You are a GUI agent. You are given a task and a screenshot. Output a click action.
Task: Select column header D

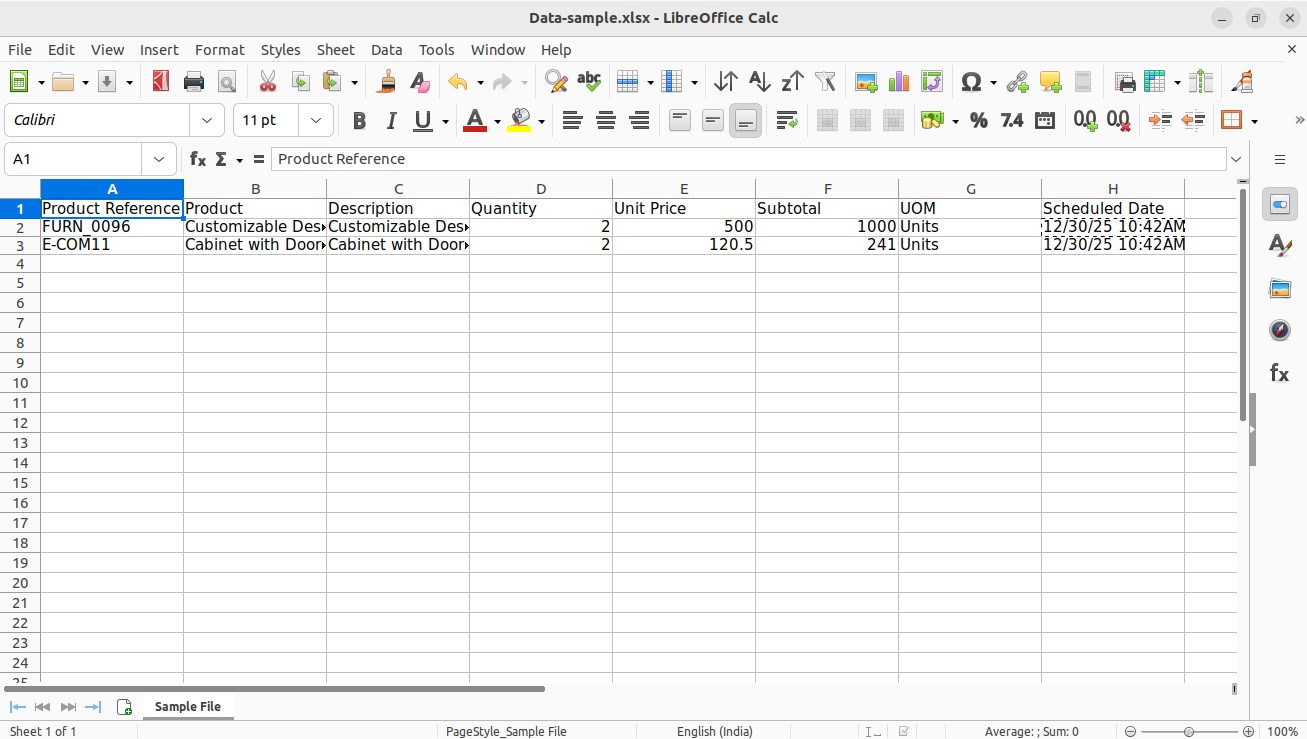click(541, 189)
